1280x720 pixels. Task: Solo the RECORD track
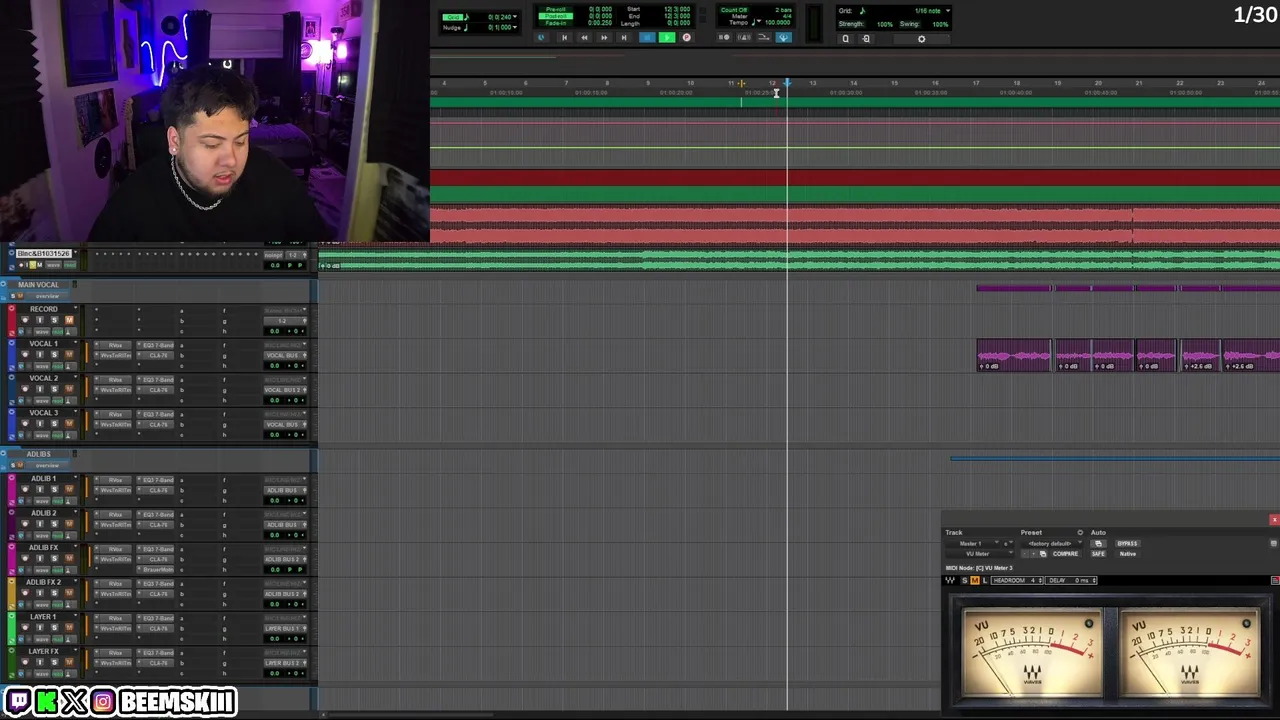(x=54, y=320)
